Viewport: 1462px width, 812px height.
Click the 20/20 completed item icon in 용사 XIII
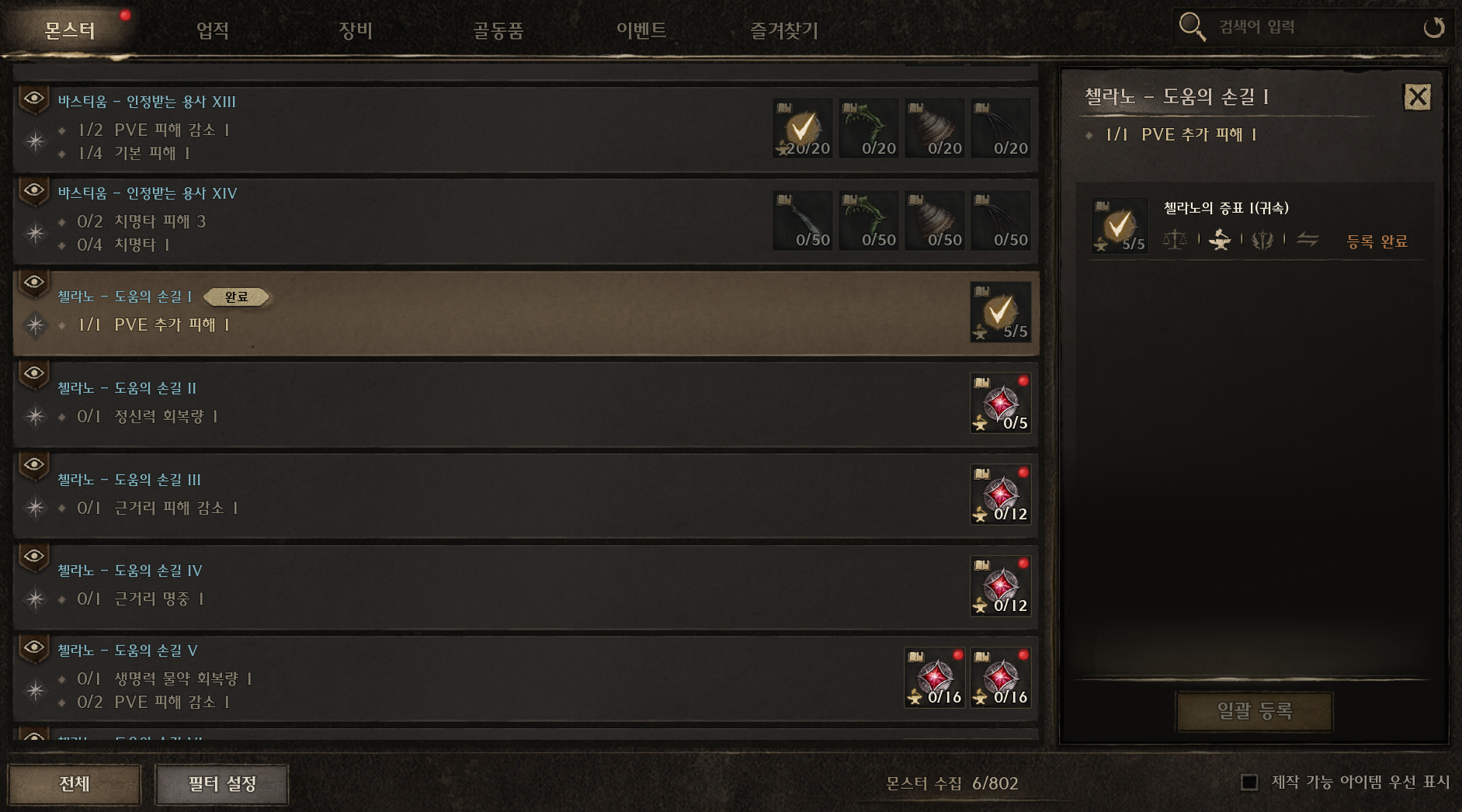click(x=803, y=128)
